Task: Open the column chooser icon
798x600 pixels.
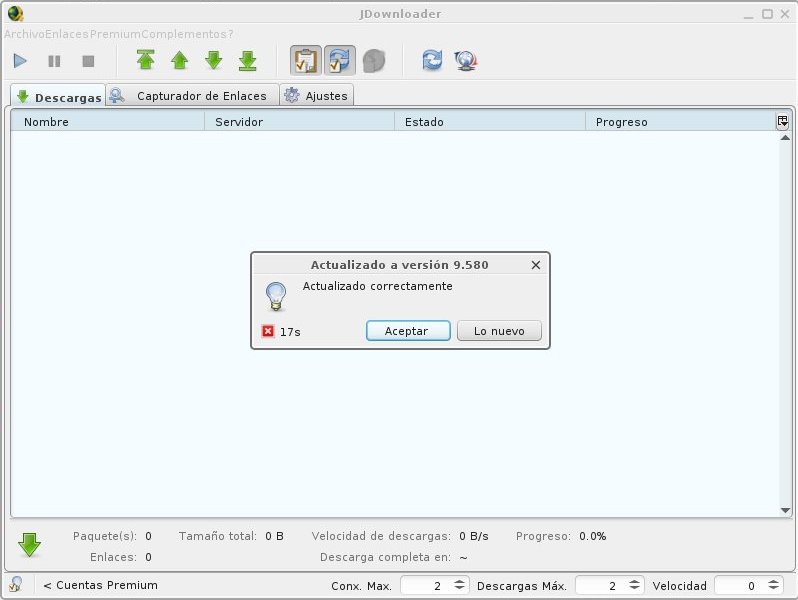Action: (x=782, y=122)
